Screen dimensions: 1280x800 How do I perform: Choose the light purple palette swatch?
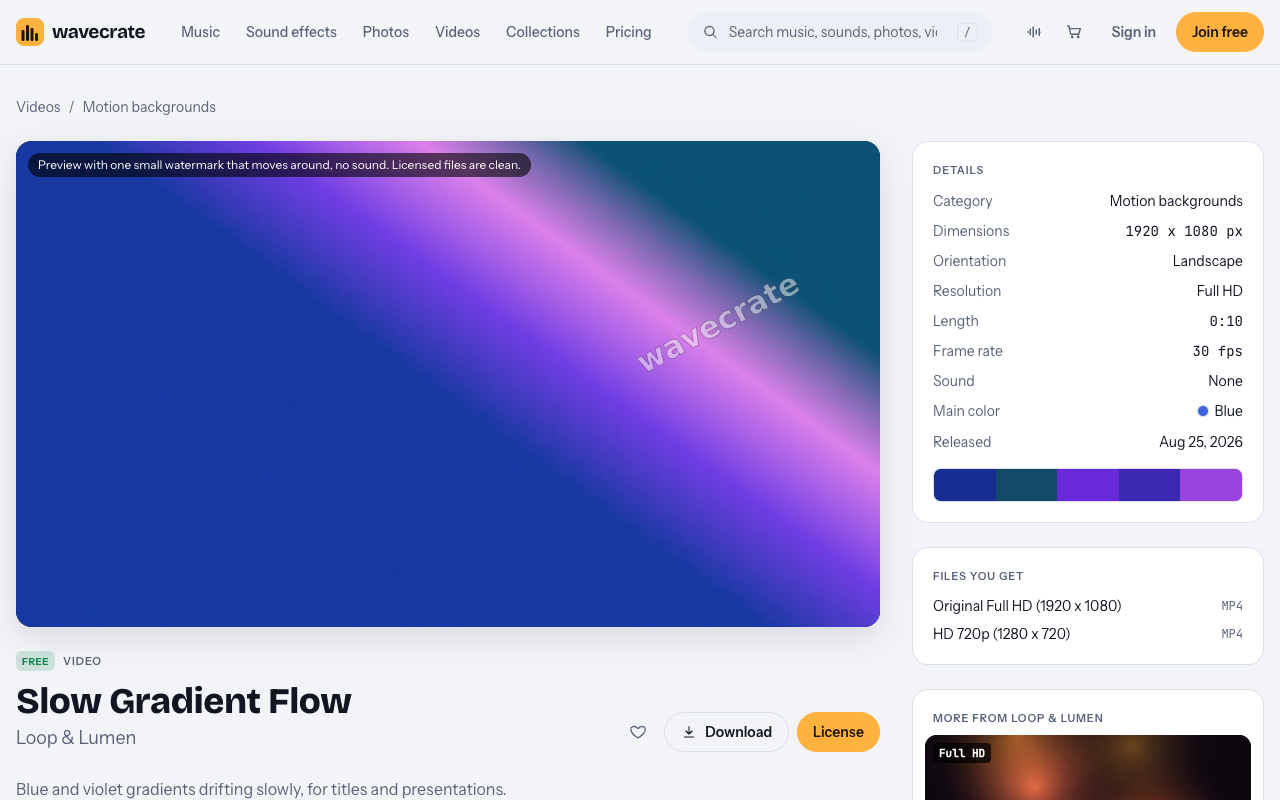tap(1211, 485)
